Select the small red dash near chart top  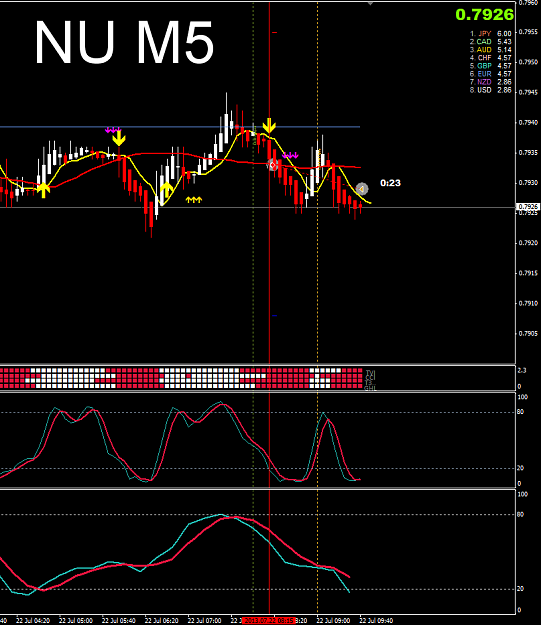[274, 32]
